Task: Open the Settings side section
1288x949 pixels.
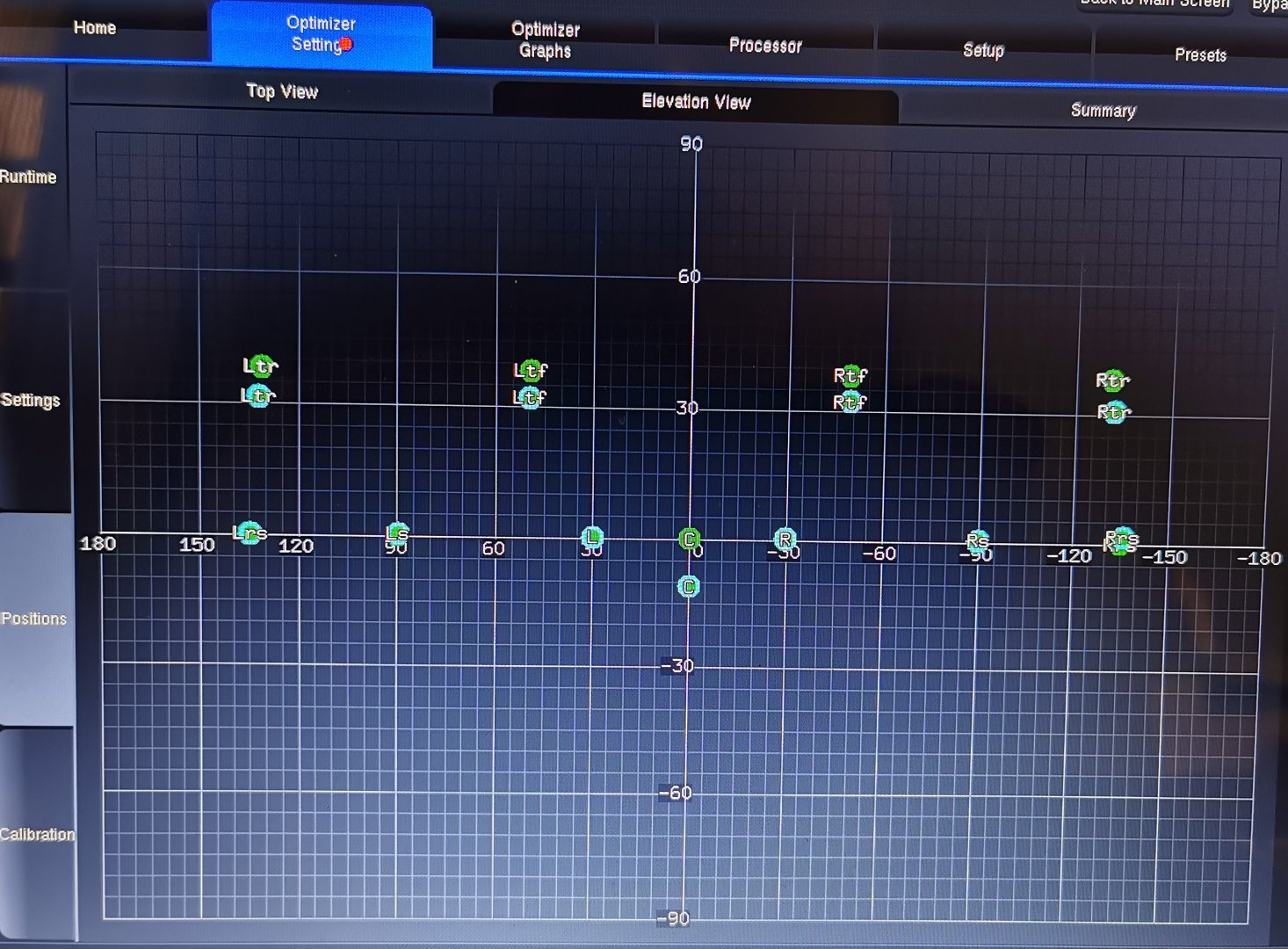Action: pyautogui.click(x=31, y=401)
